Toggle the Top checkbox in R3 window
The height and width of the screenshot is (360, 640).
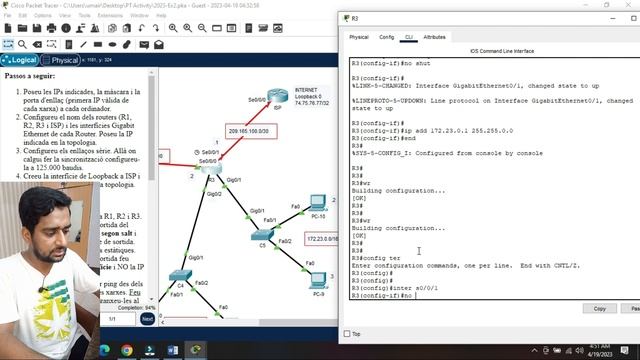pyautogui.click(x=347, y=333)
